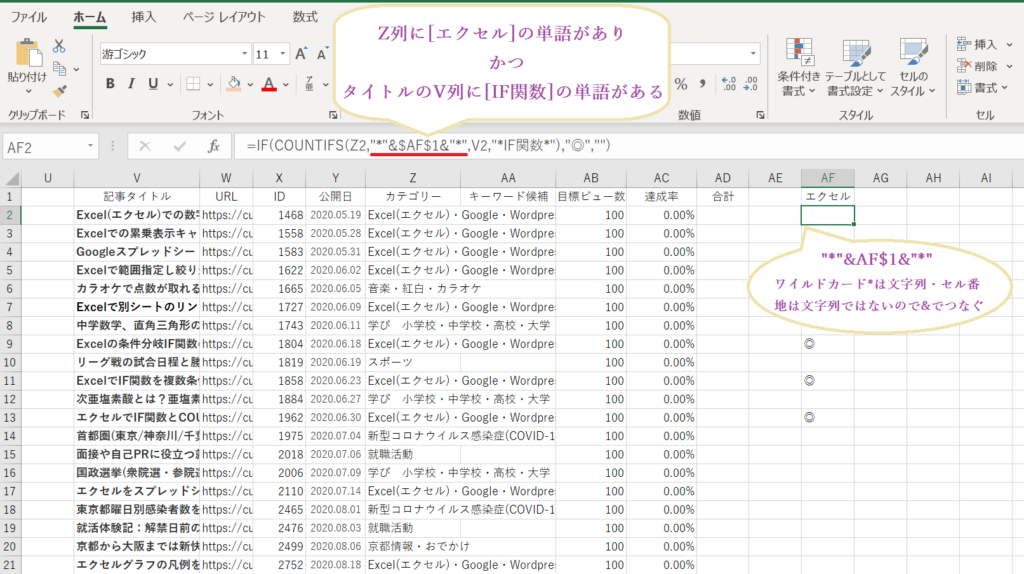Increase font size with large A icon
The height and width of the screenshot is (574, 1024).
click(x=300, y=54)
